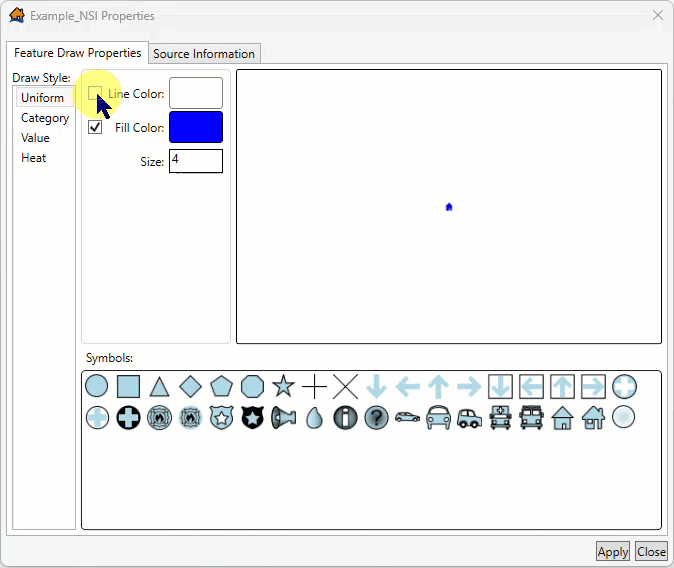Choose the house with chimney symbol

(x=593, y=418)
